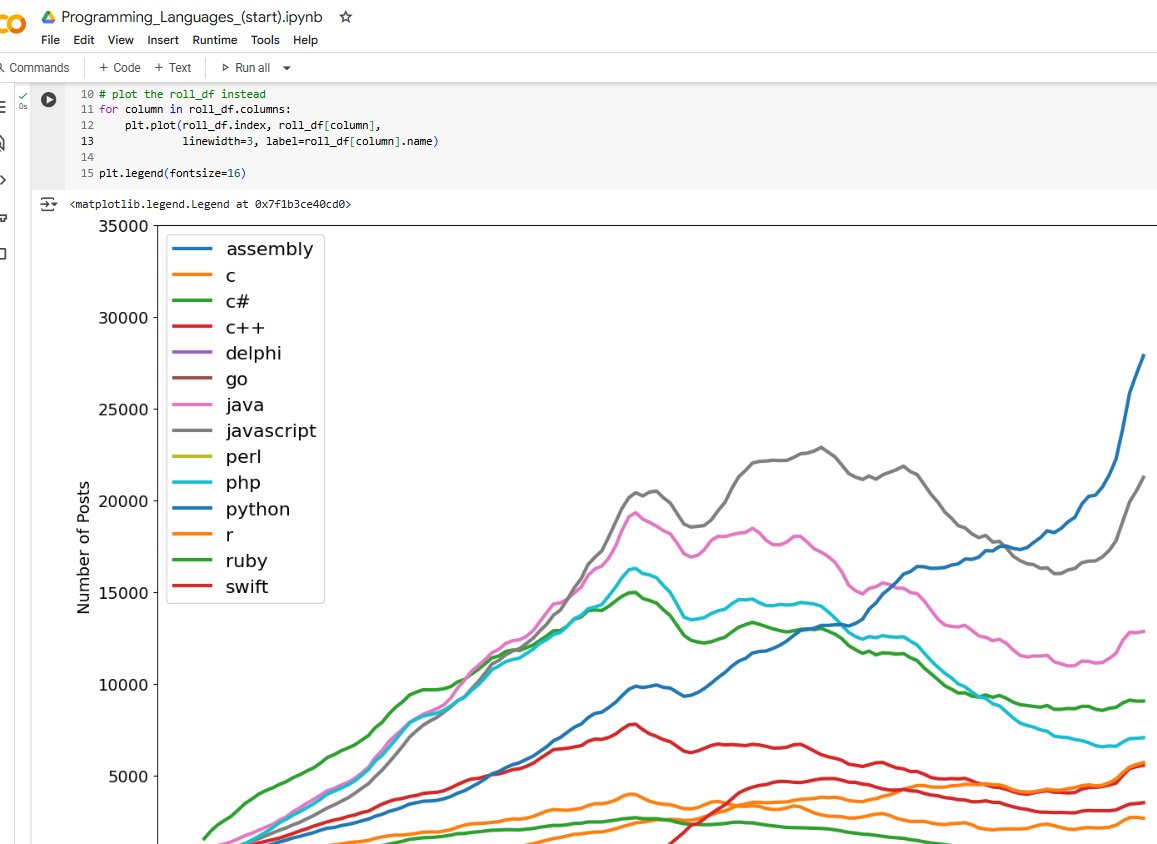Click the go legend entry
The width and height of the screenshot is (1157, 844).
coord(210,379)
